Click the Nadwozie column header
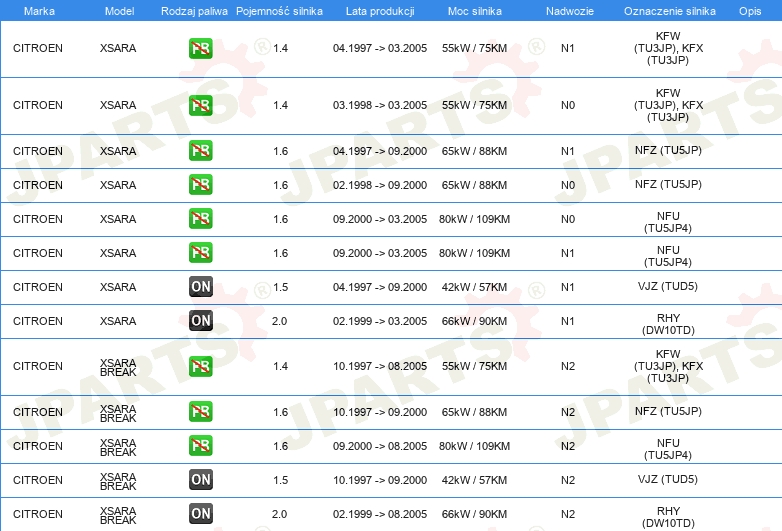 pyautogui.click(x=570, y=11)
